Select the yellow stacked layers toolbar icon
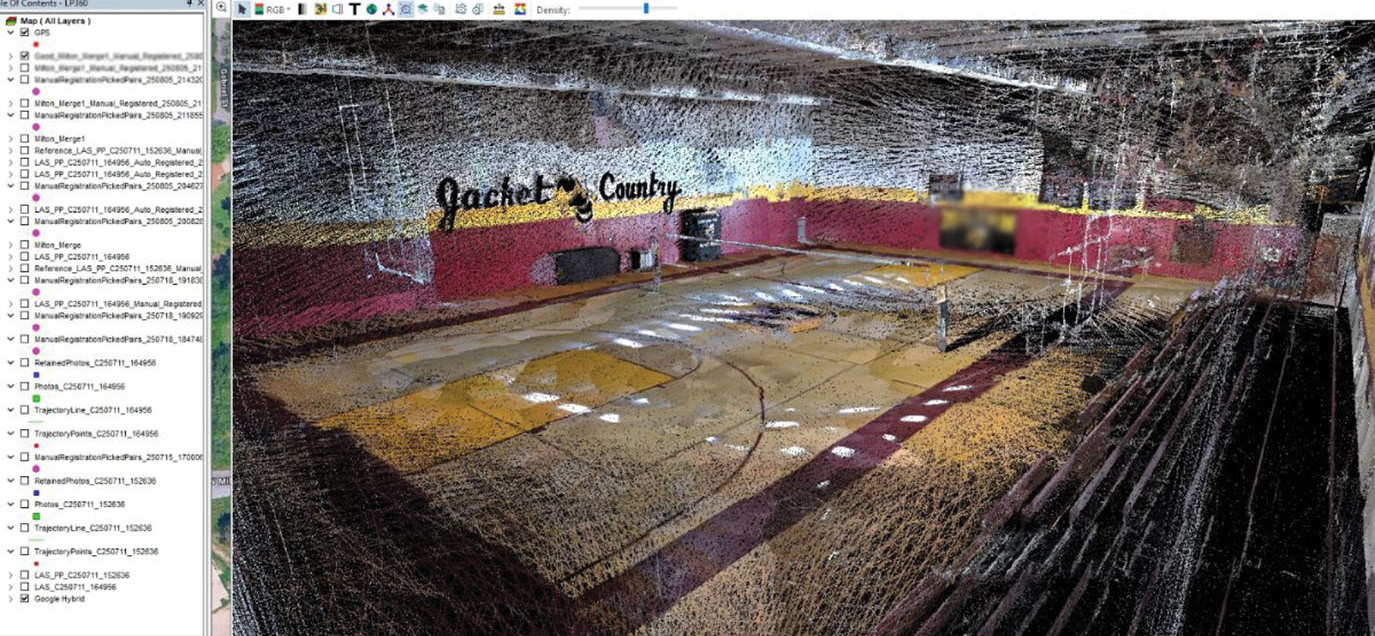 [x=499, y=9]
